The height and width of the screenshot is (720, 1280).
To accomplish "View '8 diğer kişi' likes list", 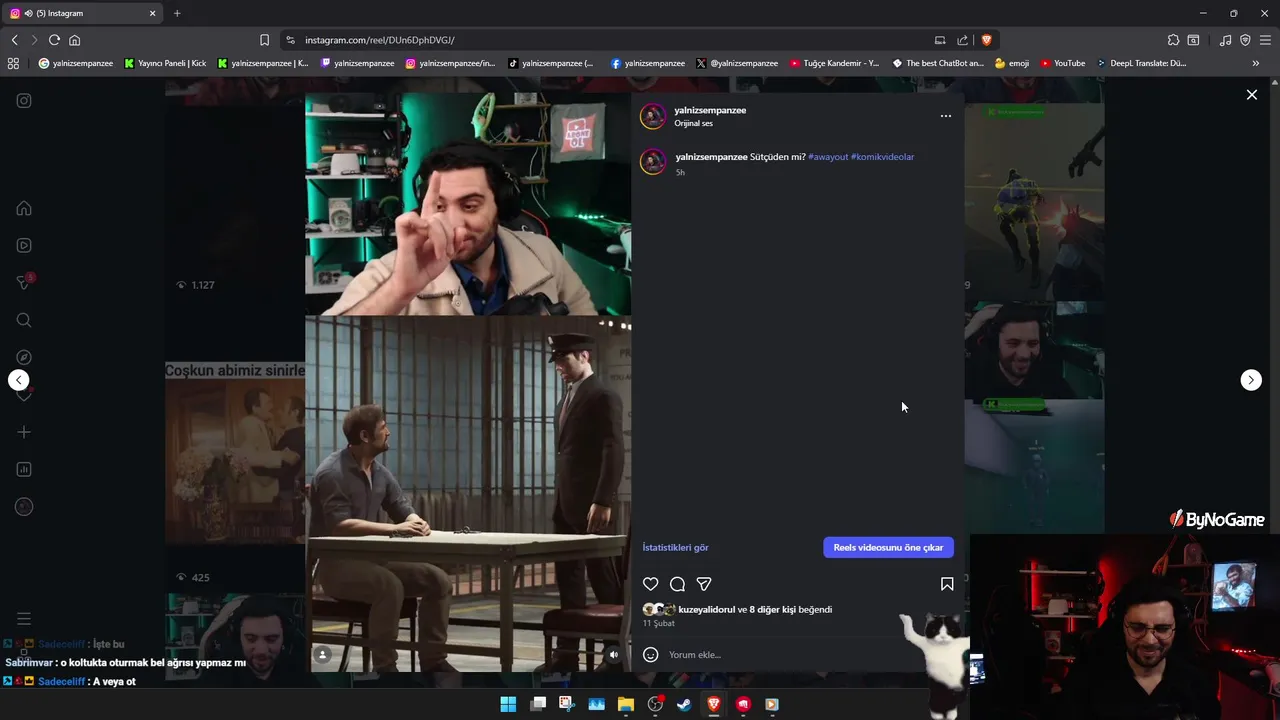I will [772, 610].
